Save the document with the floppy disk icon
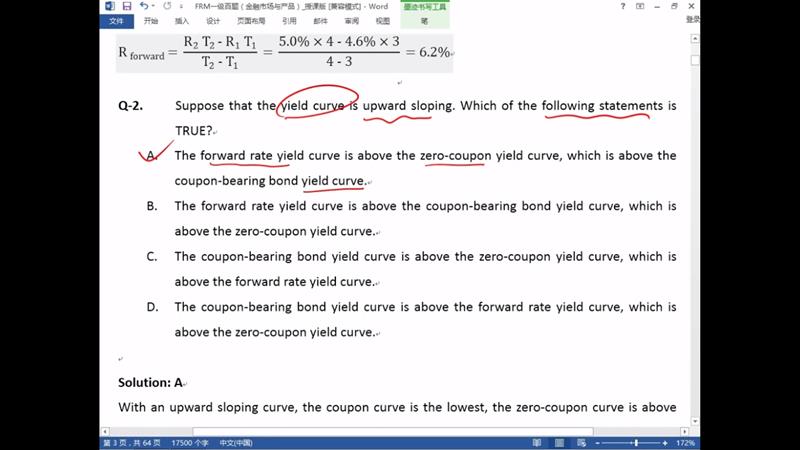The image size is (800, 450). [127, 6]
